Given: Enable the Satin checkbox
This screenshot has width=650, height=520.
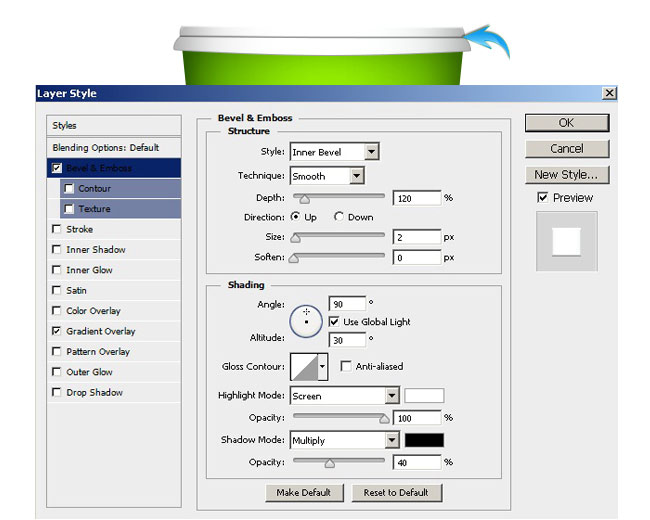Looking at the screenshot, I should (56, 290).
